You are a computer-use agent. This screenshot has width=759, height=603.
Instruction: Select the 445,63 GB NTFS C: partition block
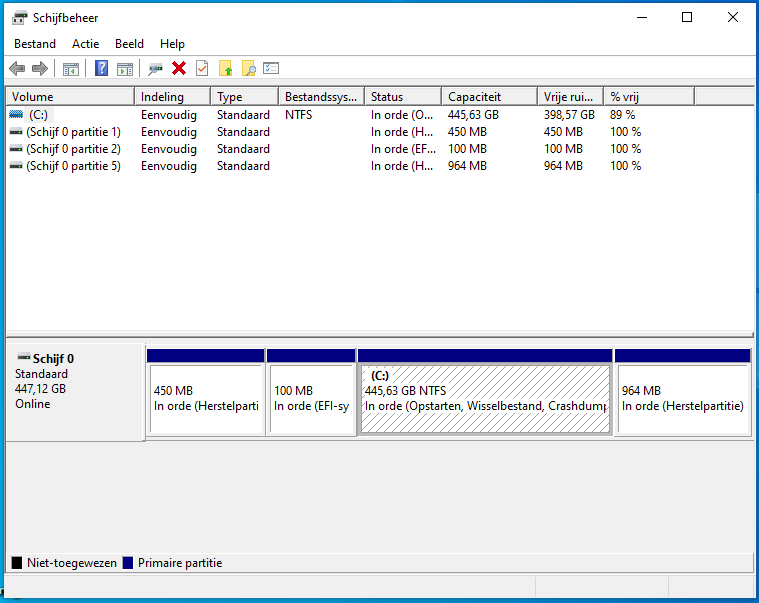pyautogui.click(x=485, y=398)
